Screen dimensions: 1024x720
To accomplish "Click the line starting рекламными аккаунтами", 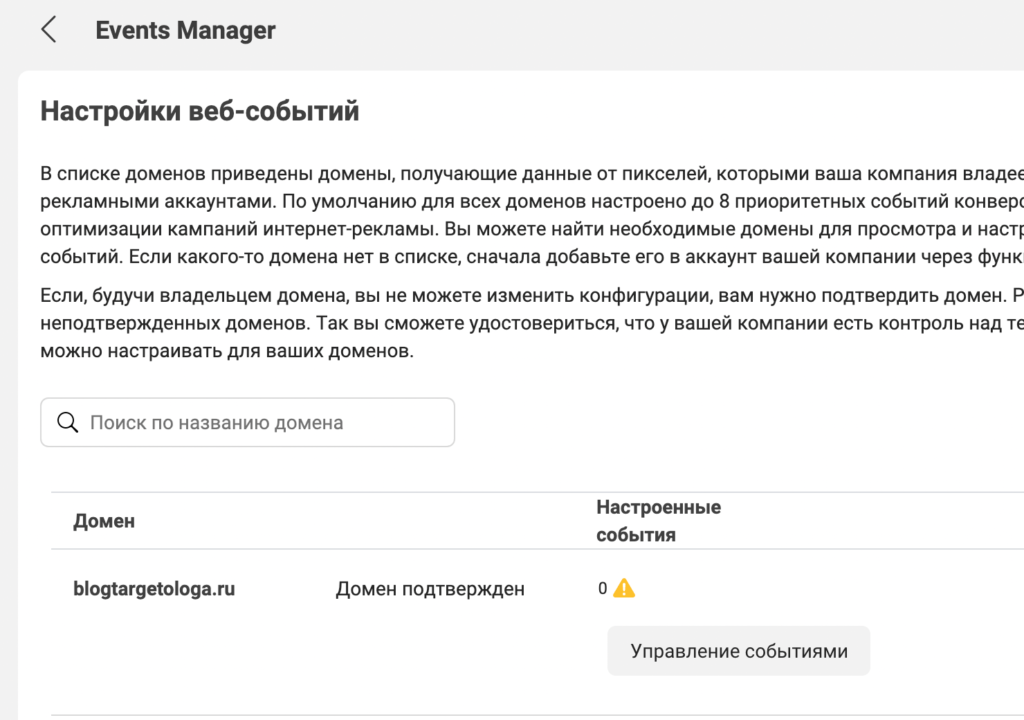I will coord(530,200).
